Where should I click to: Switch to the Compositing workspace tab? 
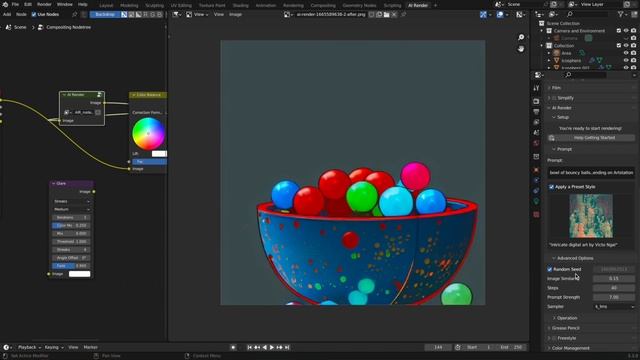[x=323, y=5]
